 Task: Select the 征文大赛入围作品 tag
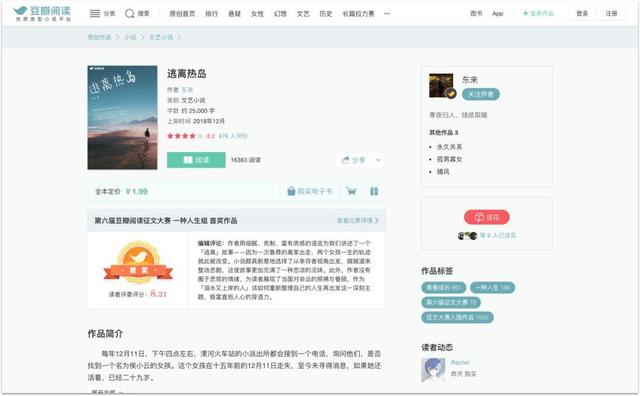coord(457,317)
